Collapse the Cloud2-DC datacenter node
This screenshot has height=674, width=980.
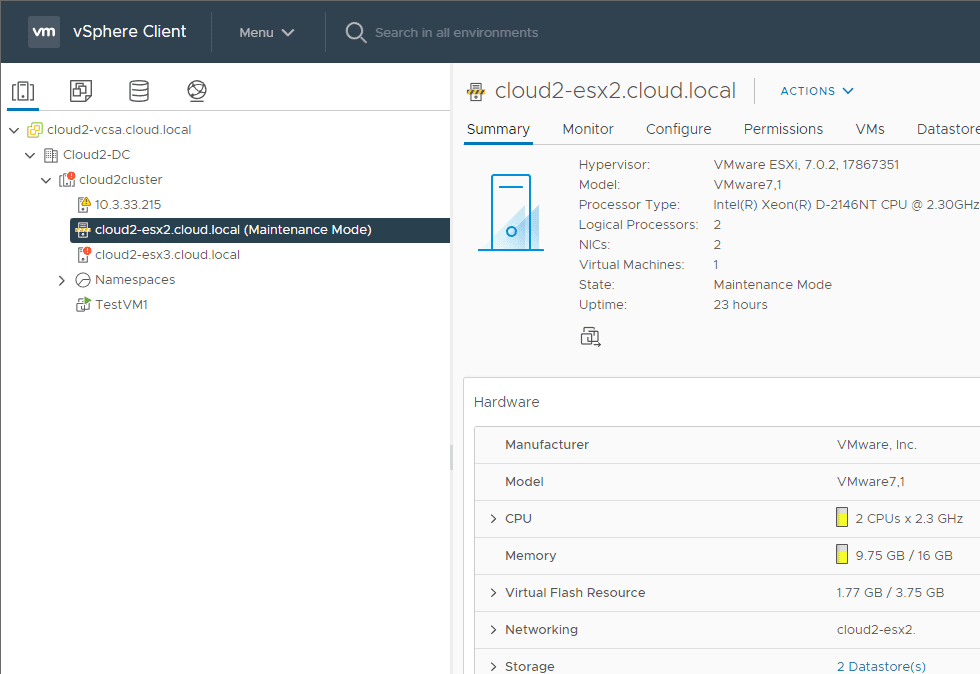coord(30,155)
